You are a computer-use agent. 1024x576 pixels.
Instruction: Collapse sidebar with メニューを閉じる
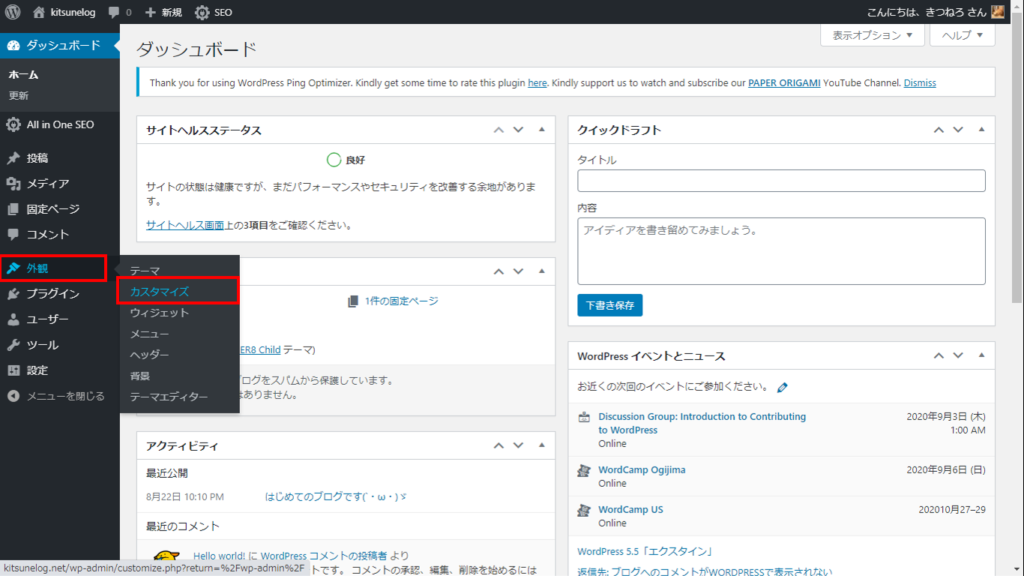pos(59,396)
